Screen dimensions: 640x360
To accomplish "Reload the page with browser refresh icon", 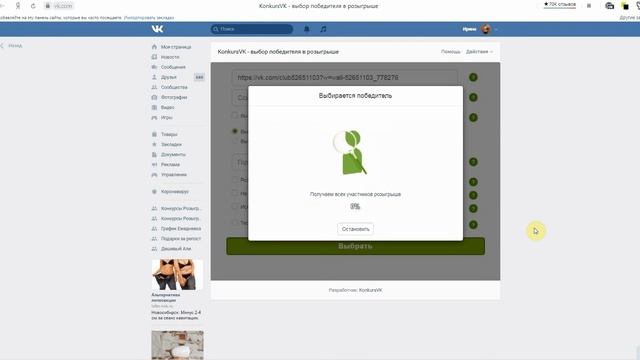I will click(x=33, y=6).
